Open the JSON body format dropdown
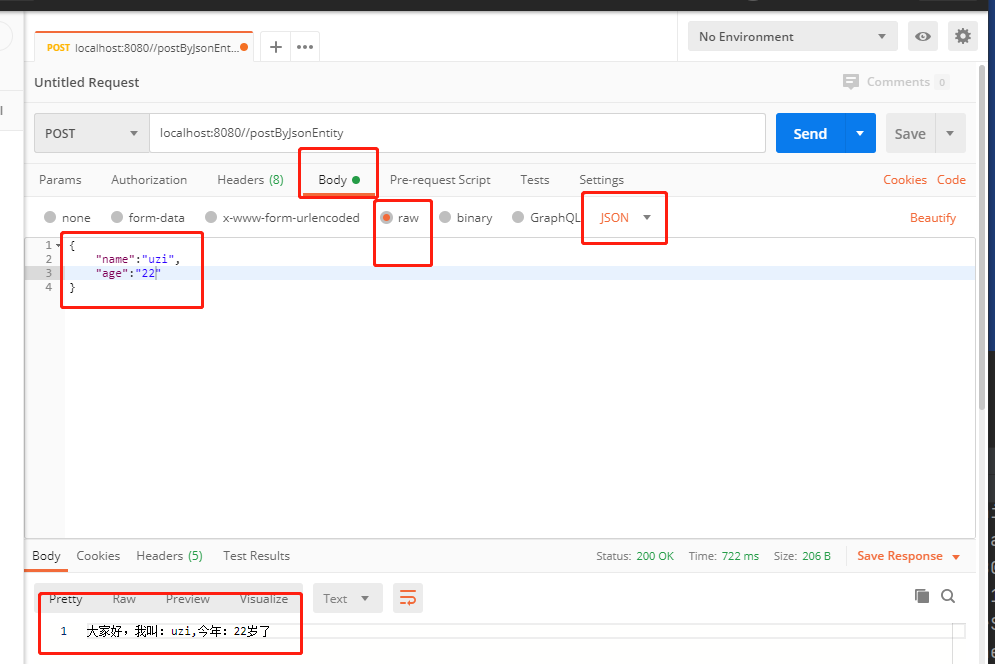This screenshot has width=995, height=664. [626, 217]
